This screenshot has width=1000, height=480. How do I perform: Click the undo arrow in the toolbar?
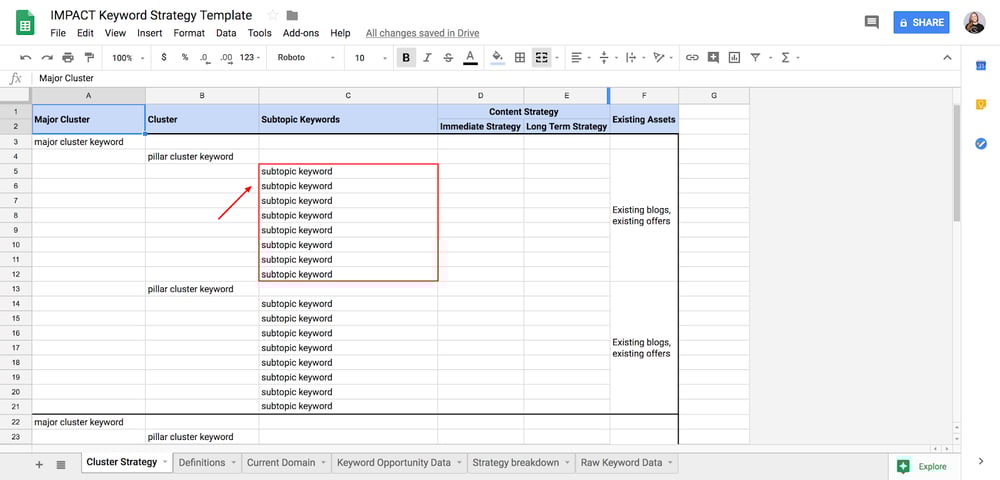tap(25, 58)
